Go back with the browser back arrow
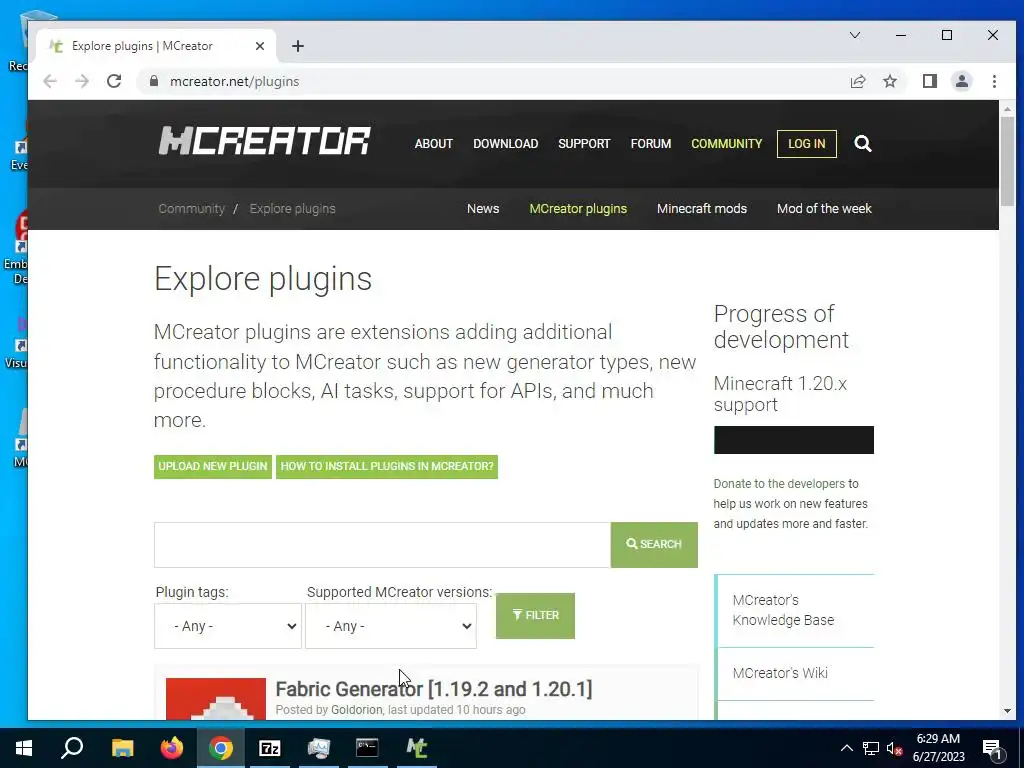Image resolution: width=1024 pixels, height=768 pixels. [50, 81]
